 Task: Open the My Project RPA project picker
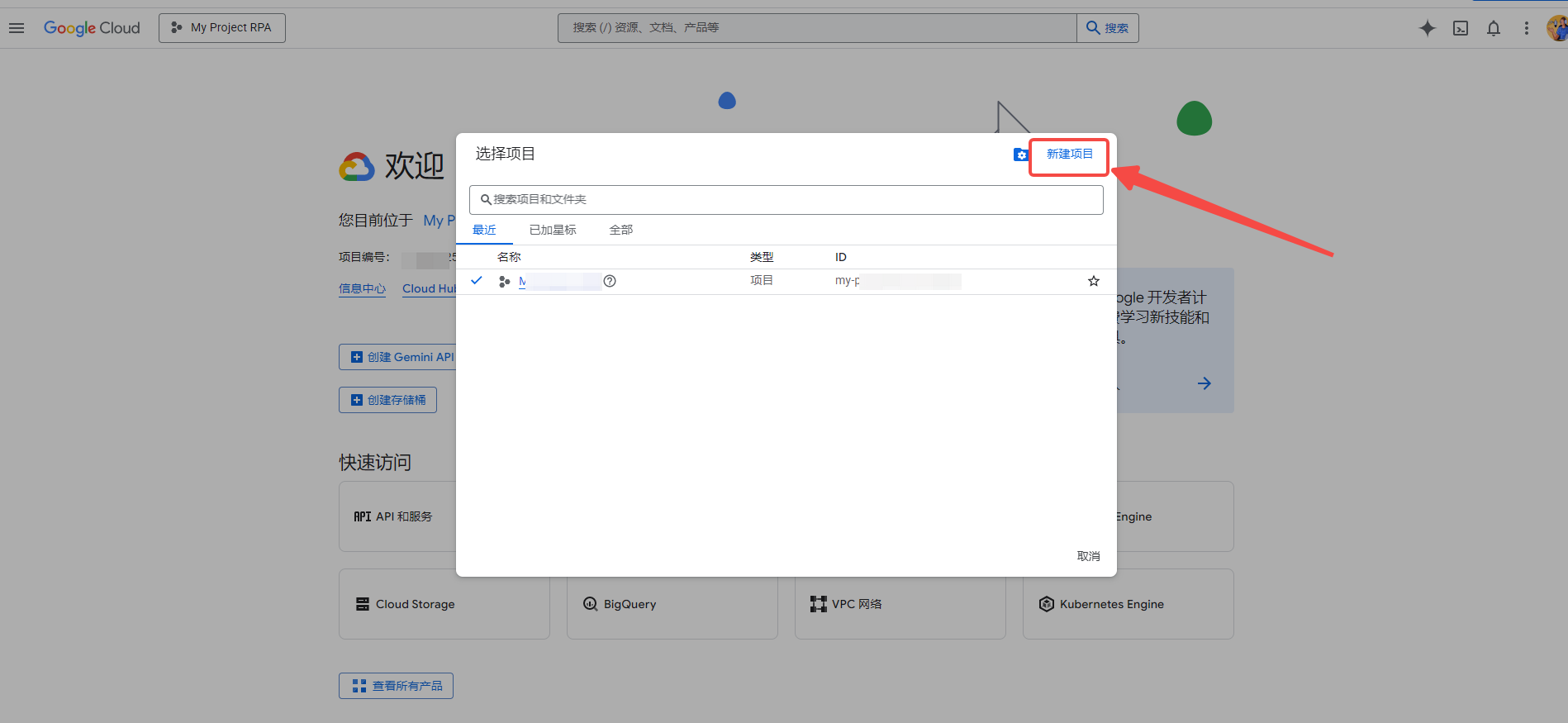222,28
